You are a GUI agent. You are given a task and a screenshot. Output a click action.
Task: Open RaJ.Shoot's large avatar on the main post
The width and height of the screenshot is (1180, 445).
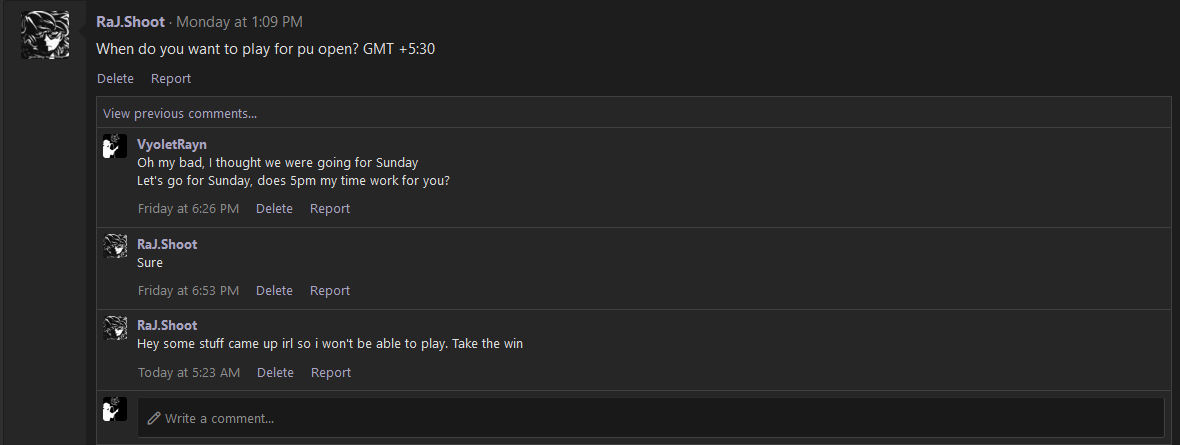45,35
